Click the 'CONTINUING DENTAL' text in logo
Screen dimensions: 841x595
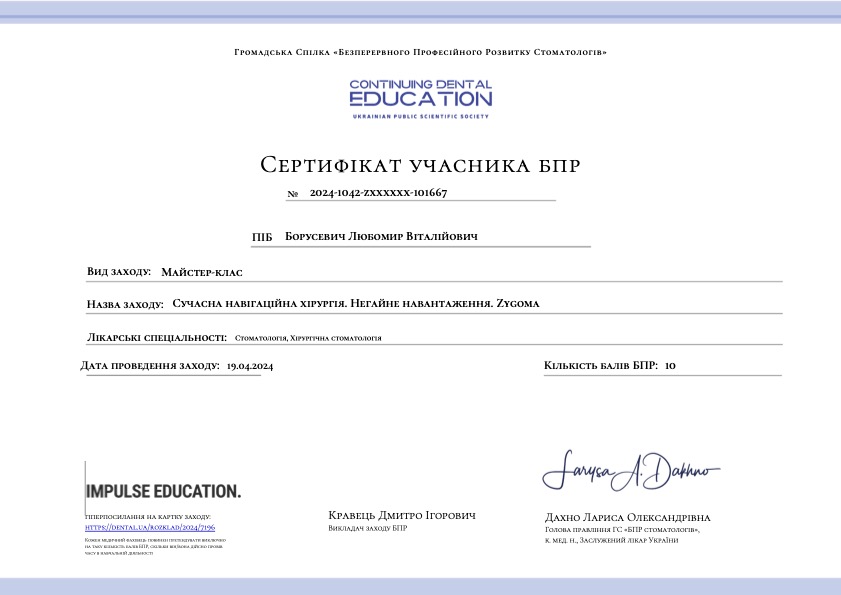pos(420,85)
